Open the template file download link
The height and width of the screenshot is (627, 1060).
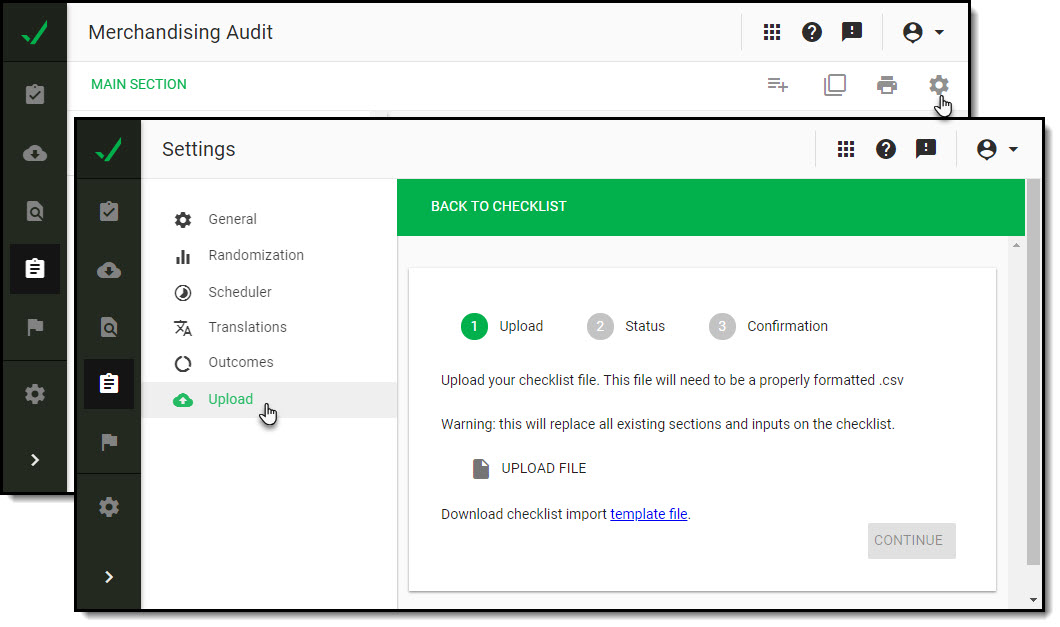(x=648, y=513)
